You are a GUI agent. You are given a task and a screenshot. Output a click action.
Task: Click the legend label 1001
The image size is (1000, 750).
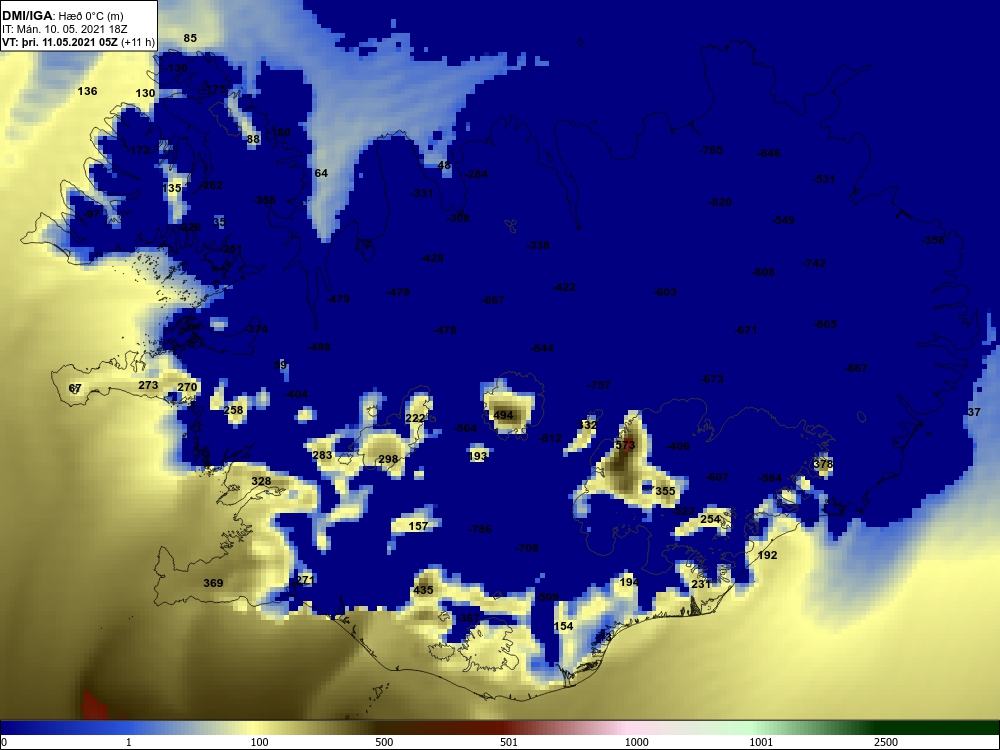761,742
